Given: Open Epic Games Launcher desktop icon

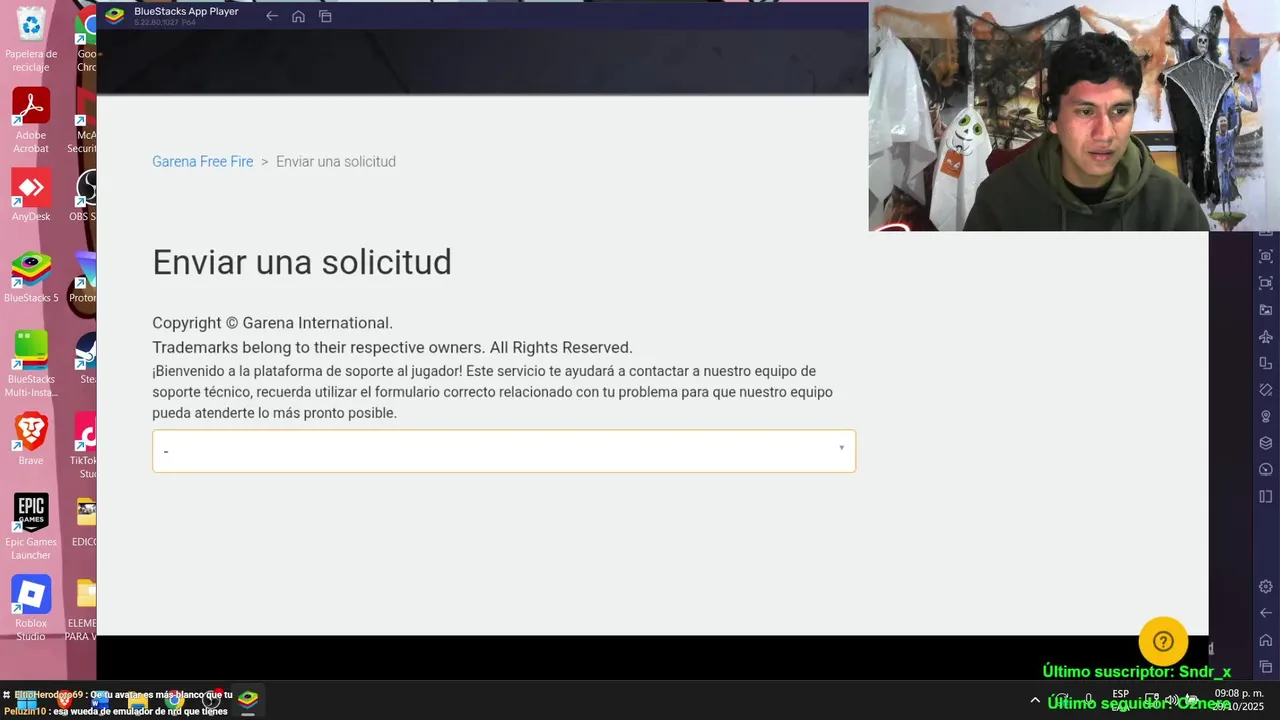Looking at the screenshot, I should click(x=31, y=527).
